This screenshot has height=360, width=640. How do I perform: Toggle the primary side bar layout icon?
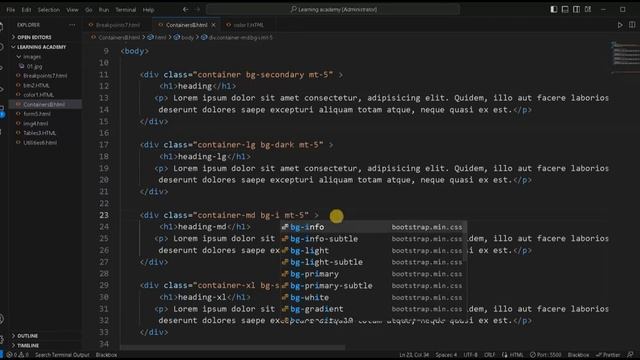554,9
